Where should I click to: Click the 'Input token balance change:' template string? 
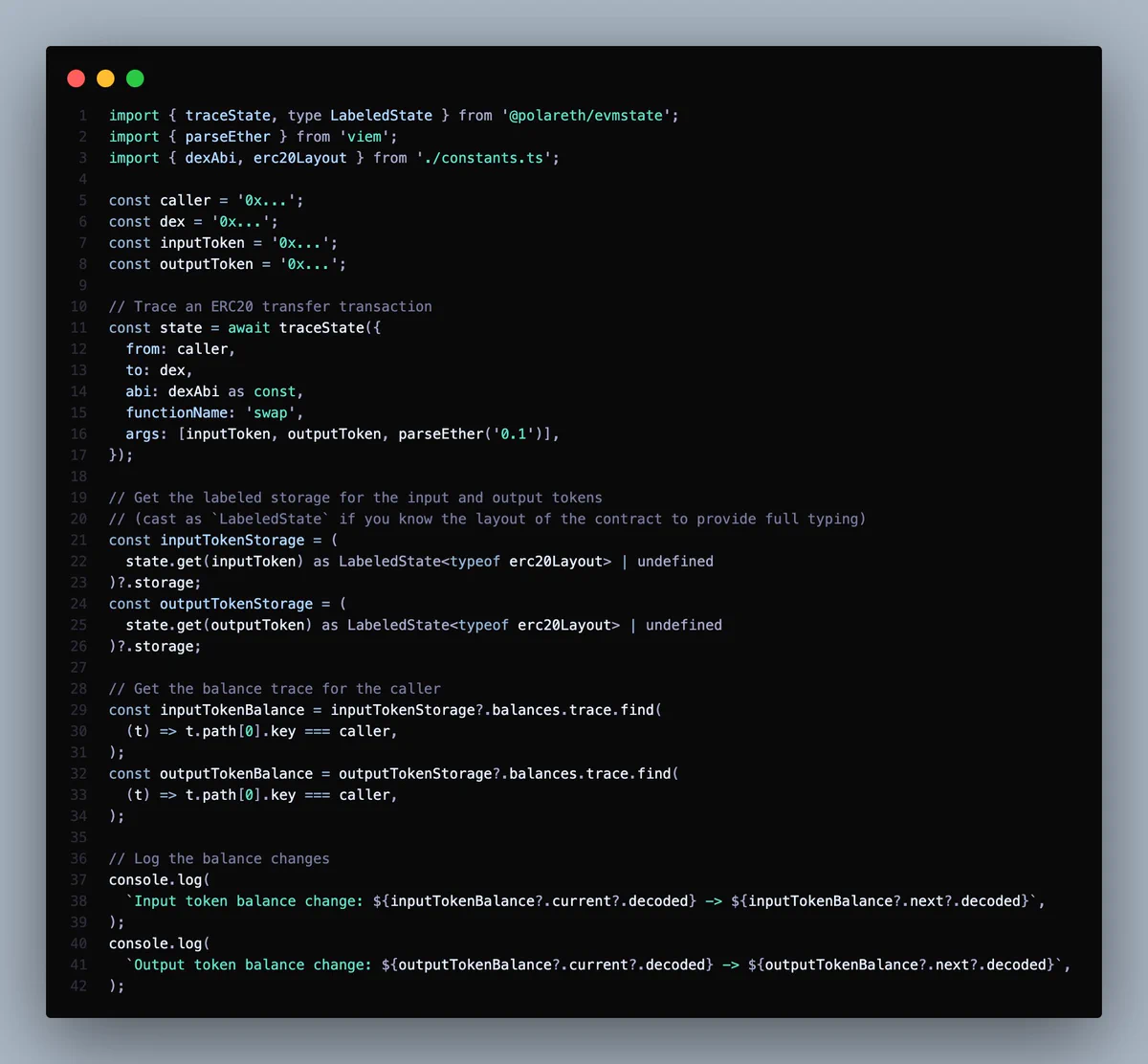(x=249, y=901)
